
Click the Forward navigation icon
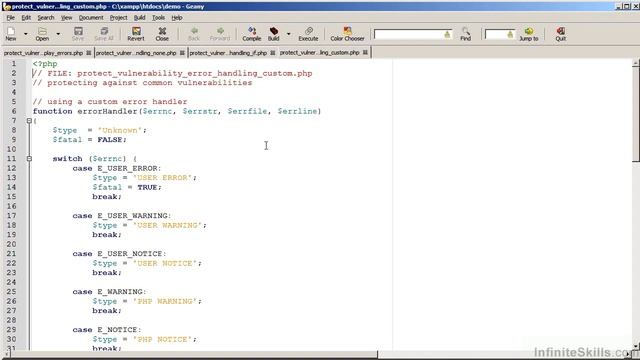coord(220,33)
